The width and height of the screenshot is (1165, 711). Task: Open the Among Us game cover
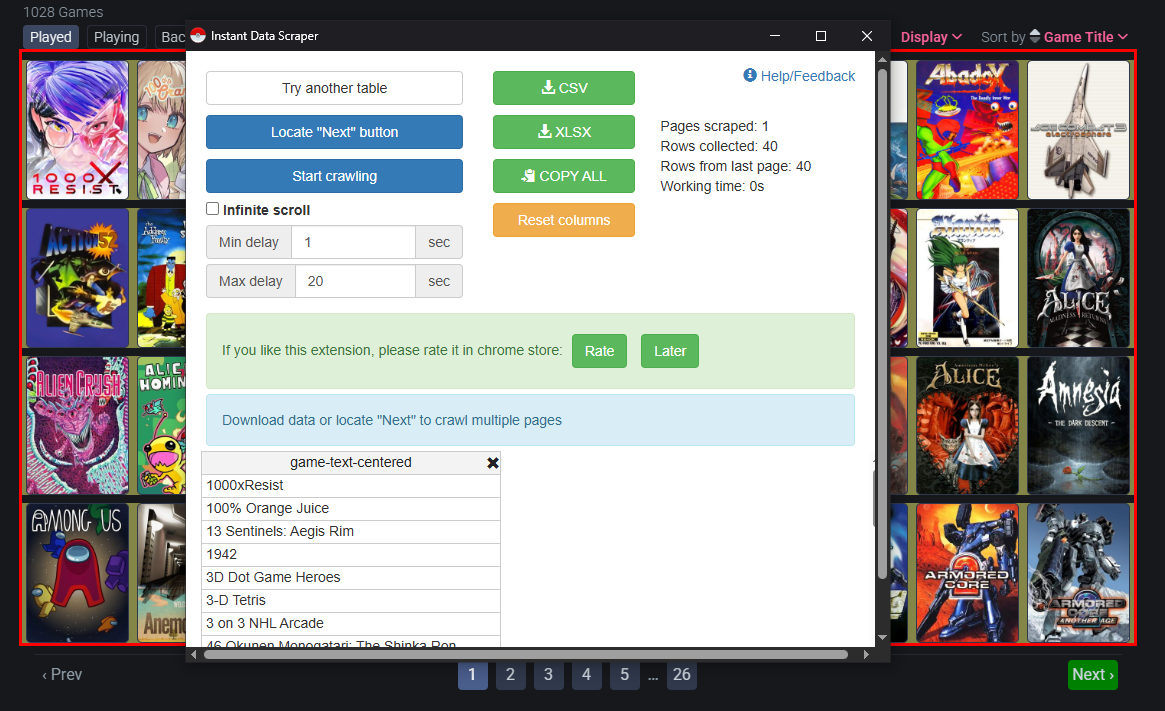tap(77, 573)
